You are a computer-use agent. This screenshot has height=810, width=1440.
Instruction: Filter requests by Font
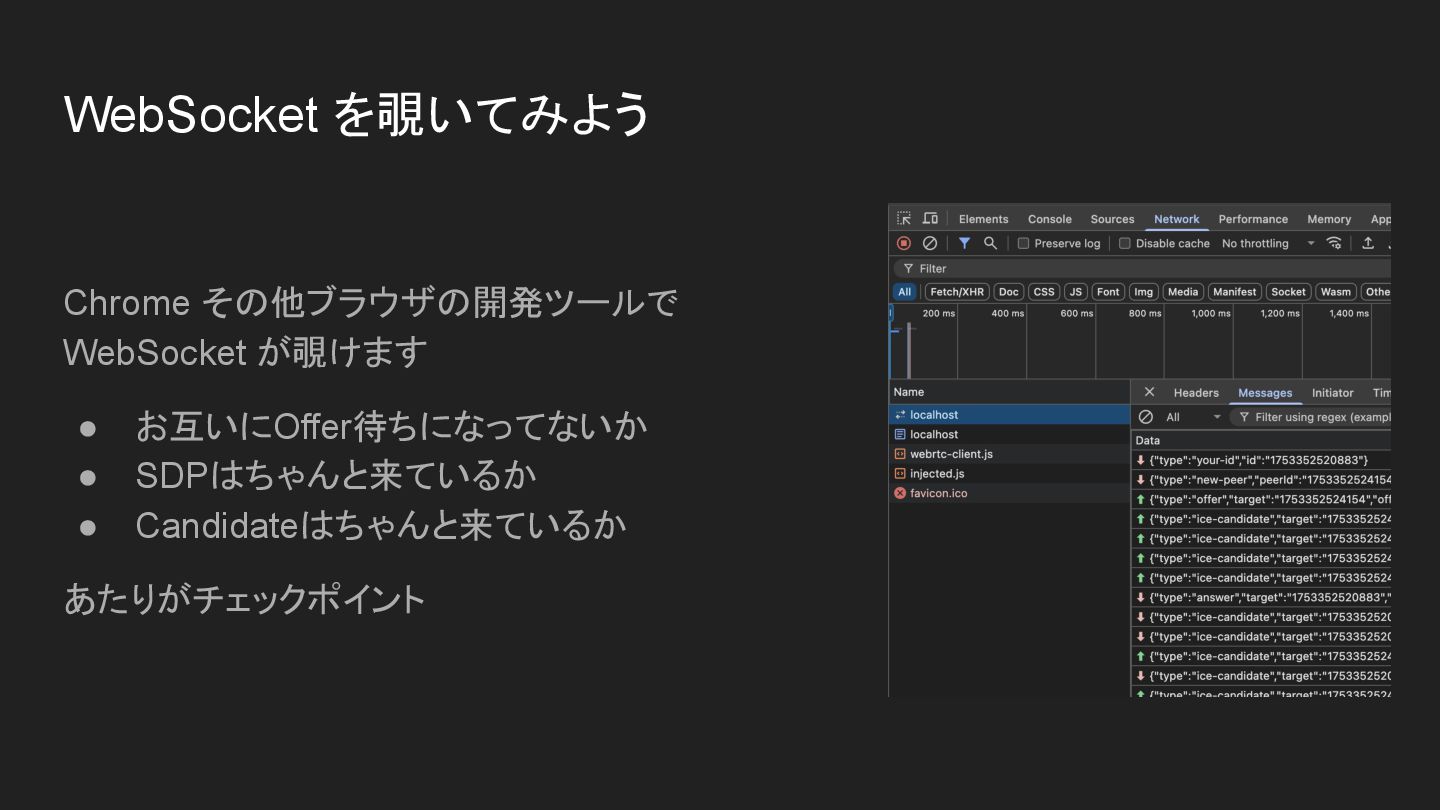coord(1108,292)
